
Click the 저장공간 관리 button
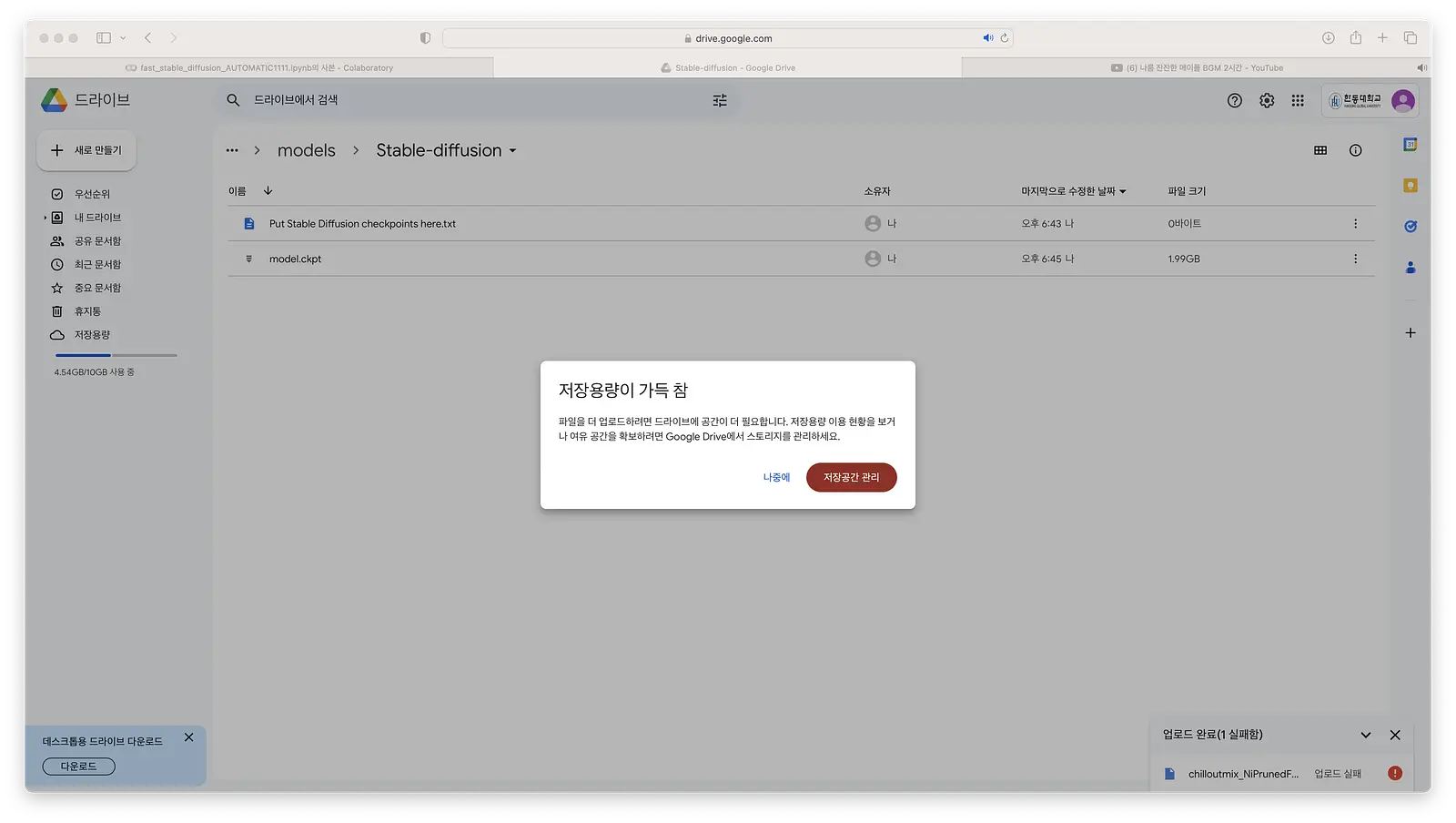852,477
